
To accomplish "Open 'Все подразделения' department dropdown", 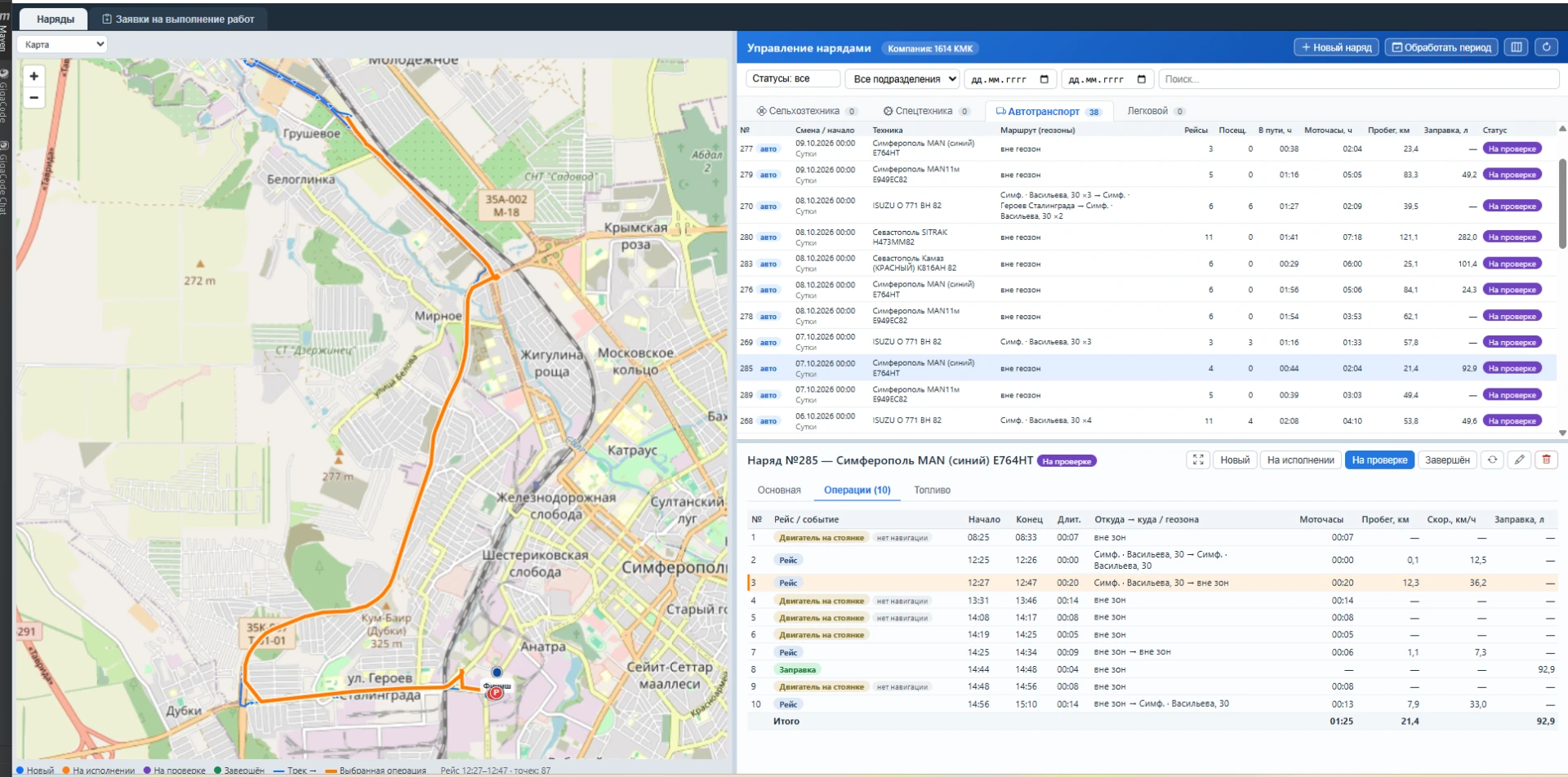I will (x=902, y=79).
